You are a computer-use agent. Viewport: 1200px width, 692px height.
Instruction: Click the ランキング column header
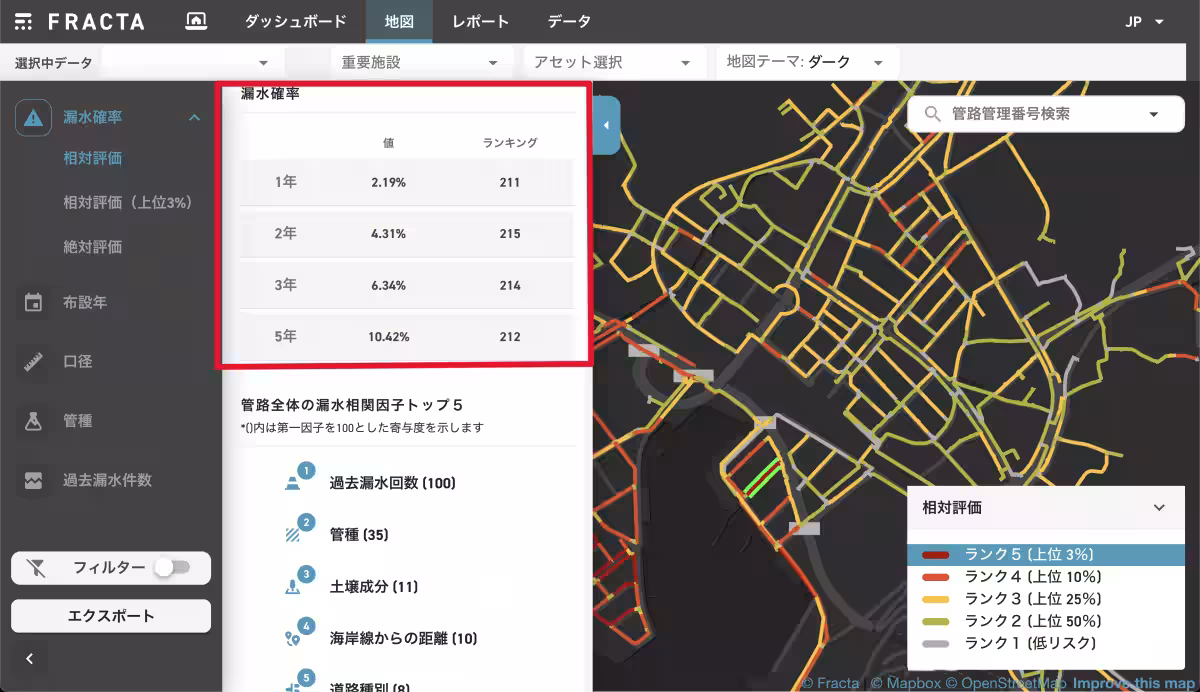coord(510,143)
